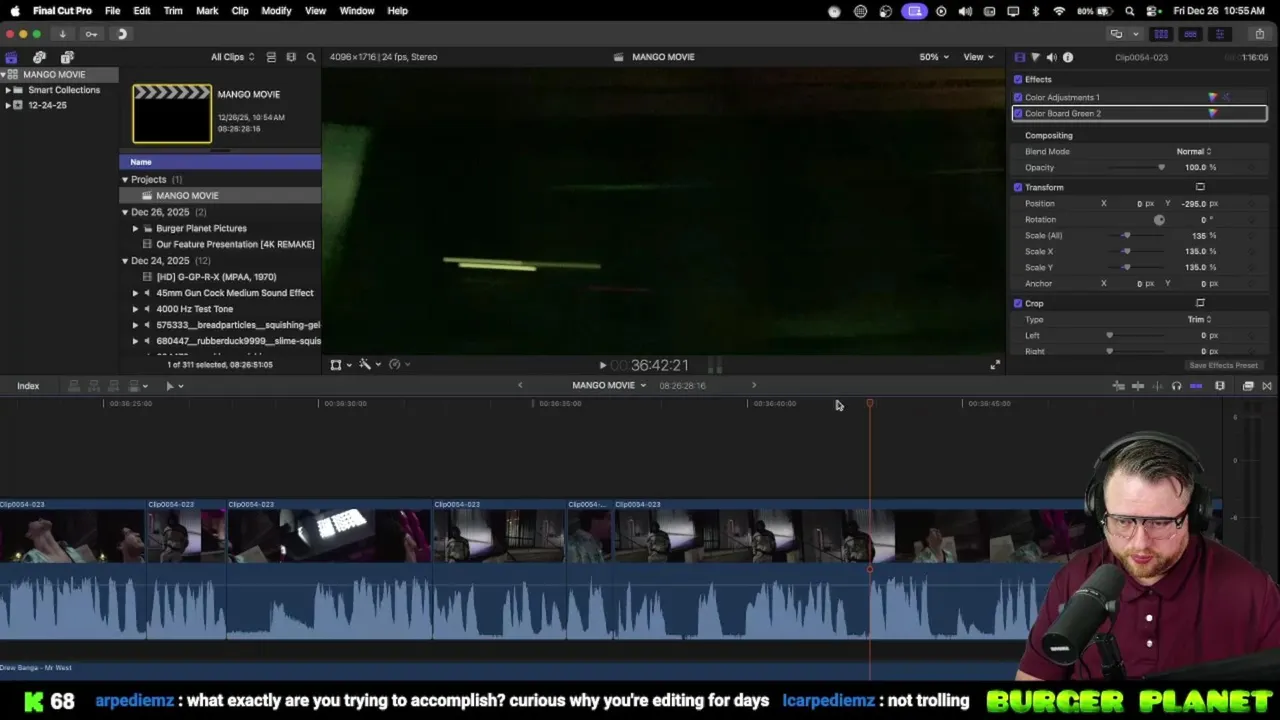The height and width of the screenshot is (720, 1280).
Task: Open the Mark menu
Action: [207, 11]
